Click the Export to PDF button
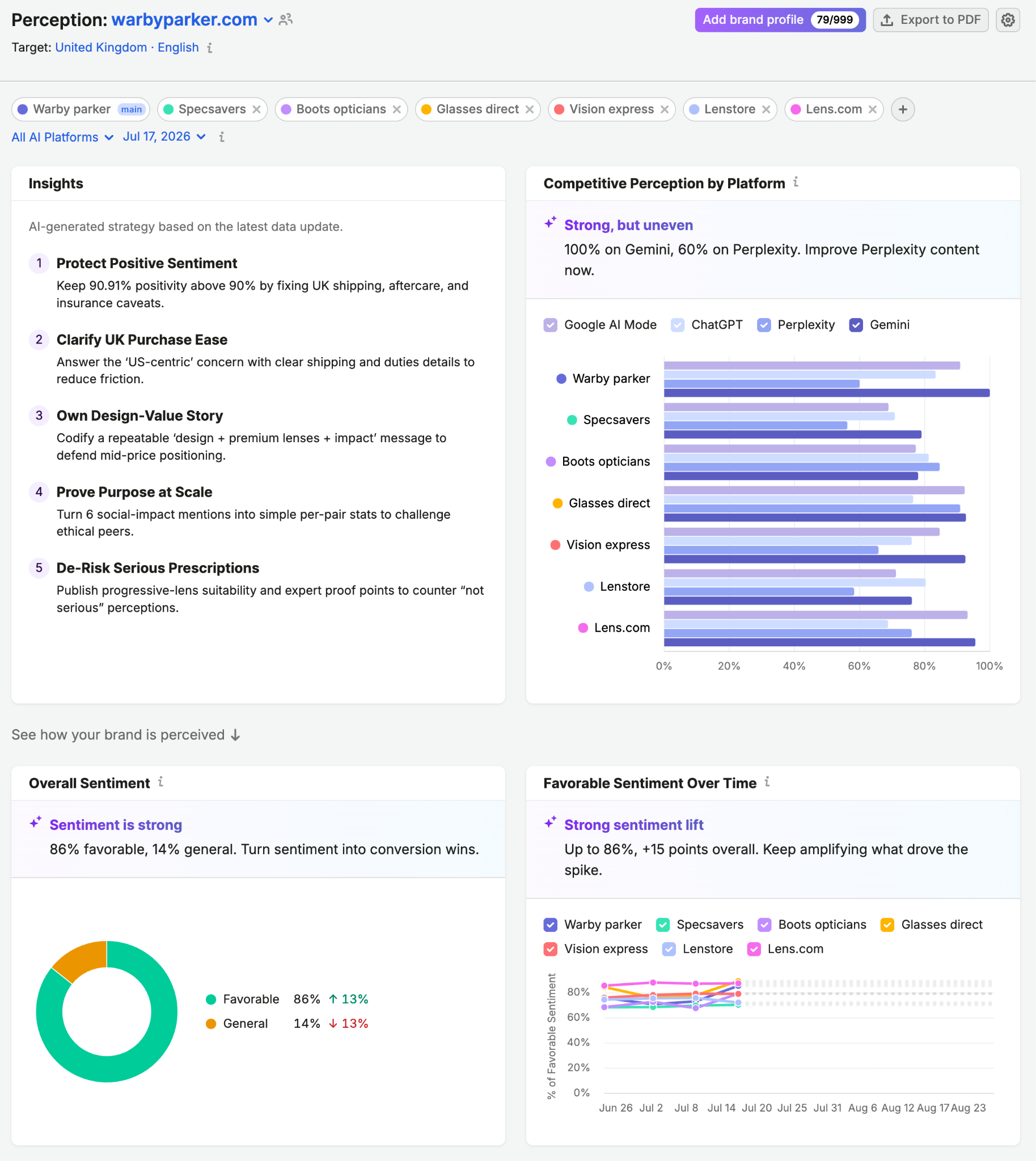This screenshot has width=1036, height=1161. tap(930, 20)
